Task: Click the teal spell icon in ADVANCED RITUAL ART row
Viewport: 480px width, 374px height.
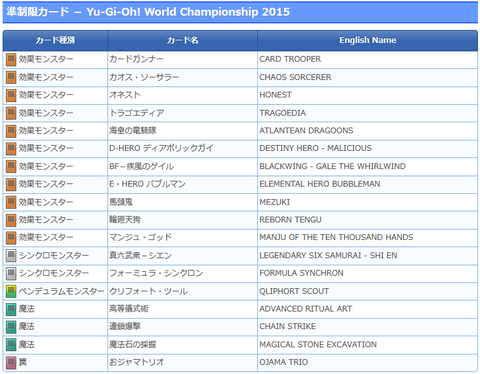Action: (x=11, y=309)
